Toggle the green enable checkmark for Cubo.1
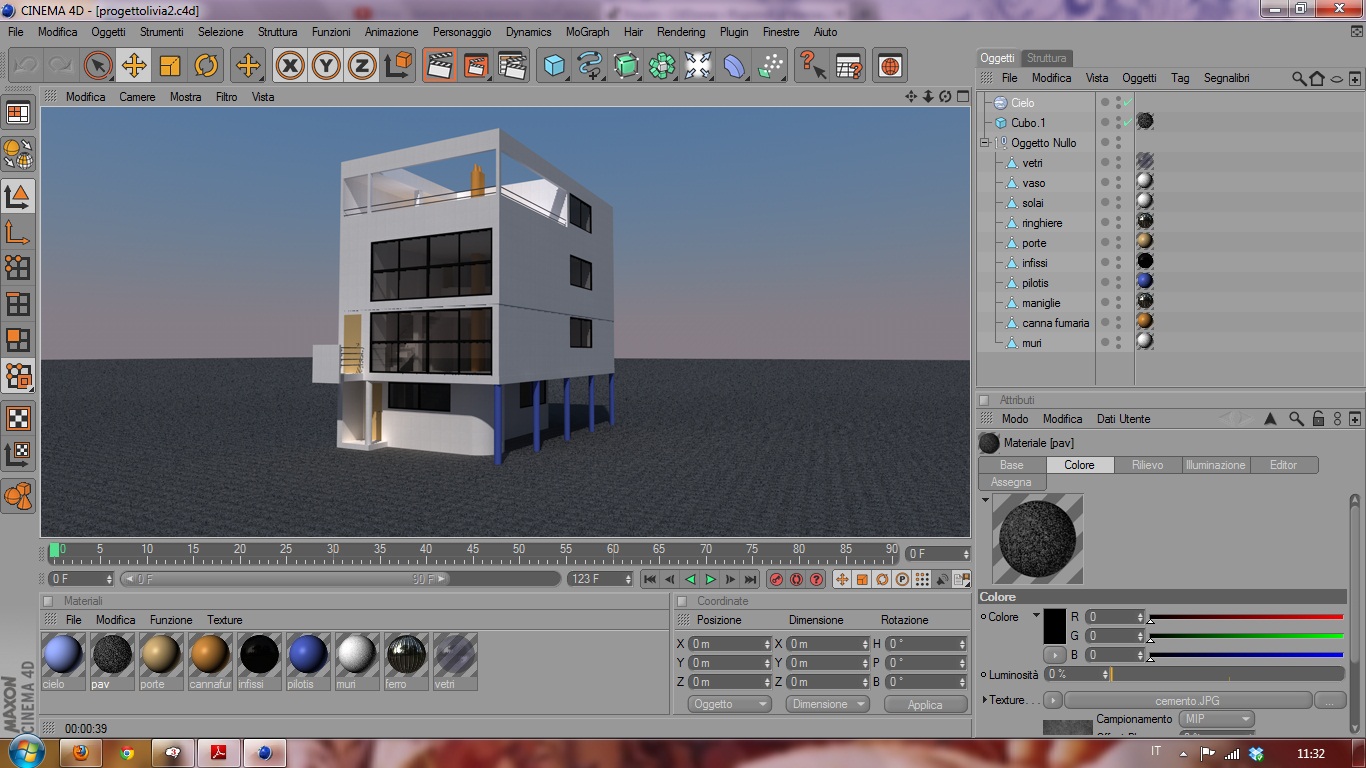The height and width of the screenshot is (768, 1366). 1127,123
